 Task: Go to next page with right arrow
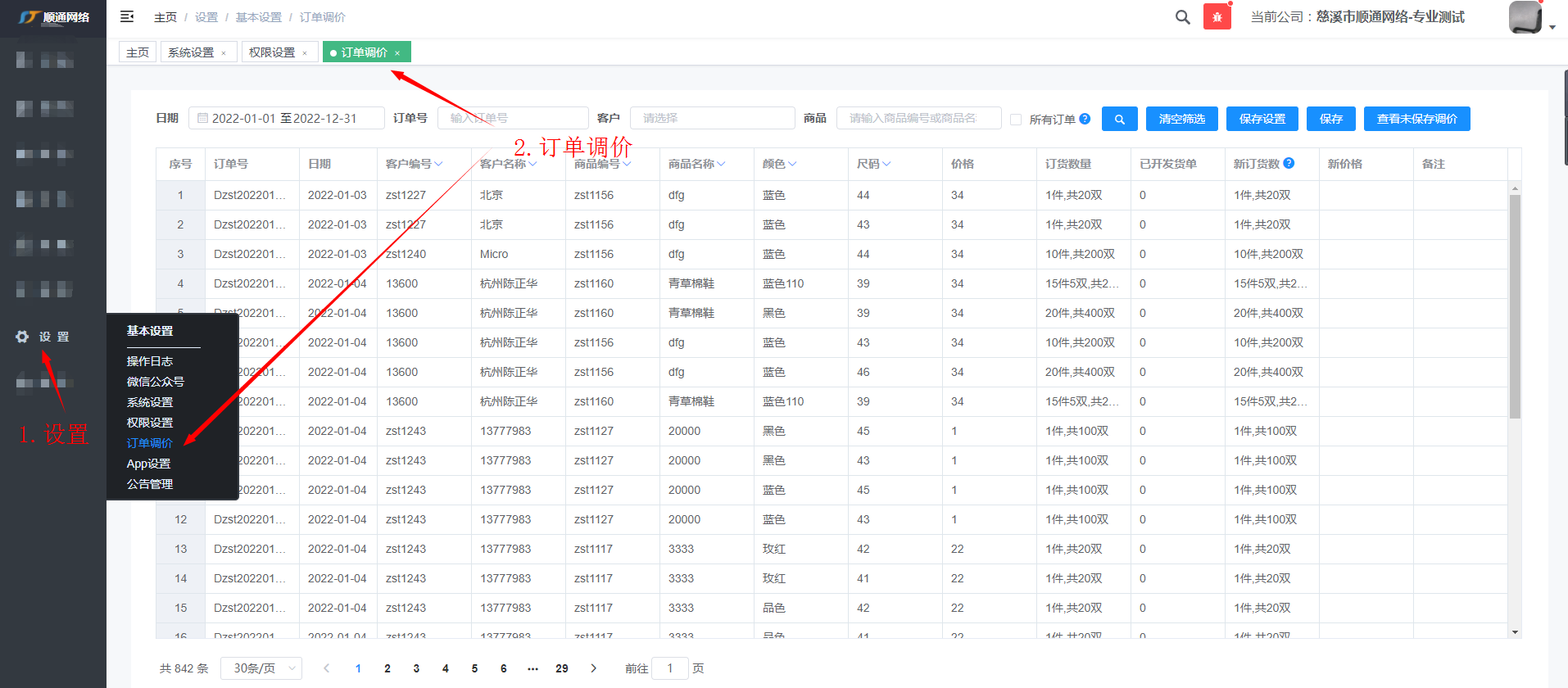pos(594,668)
